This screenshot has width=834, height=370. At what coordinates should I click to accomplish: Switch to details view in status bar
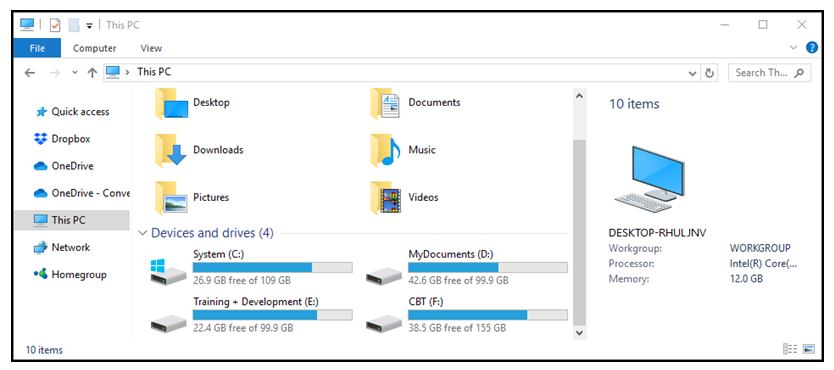(x=790, y=349)
